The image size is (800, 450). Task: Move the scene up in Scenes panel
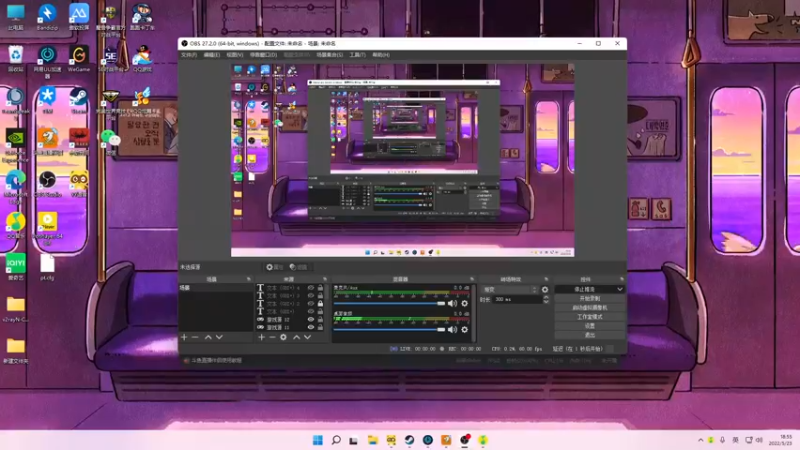pos(208,337)
